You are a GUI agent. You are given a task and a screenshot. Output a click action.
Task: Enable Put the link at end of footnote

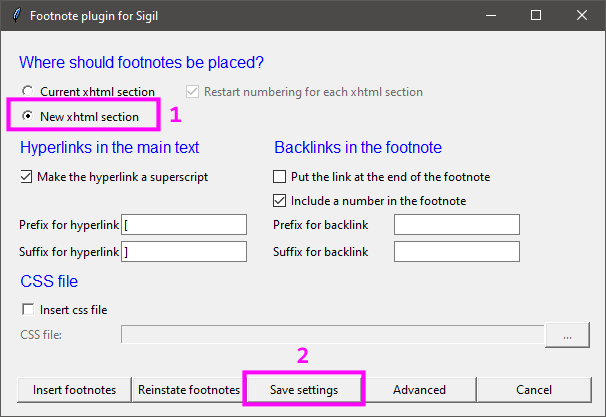pos(280,177)
